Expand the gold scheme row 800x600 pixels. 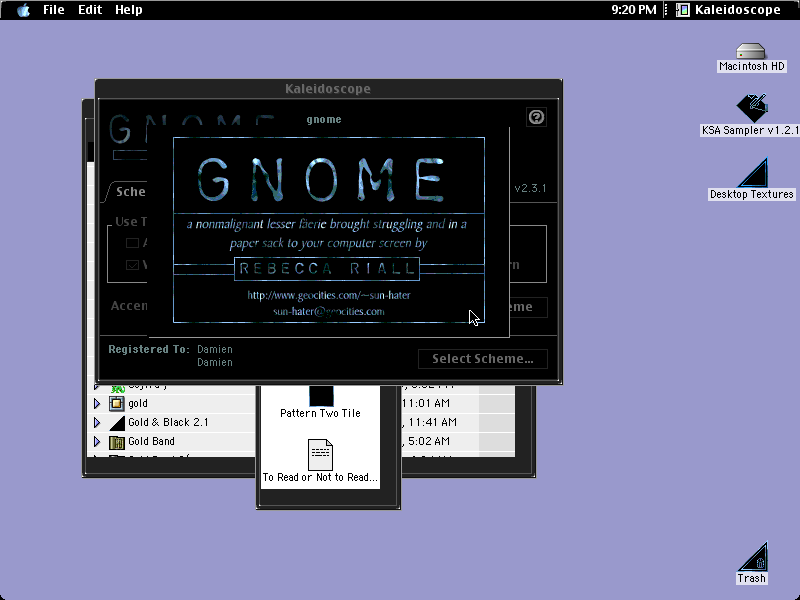tap(97, 404)
